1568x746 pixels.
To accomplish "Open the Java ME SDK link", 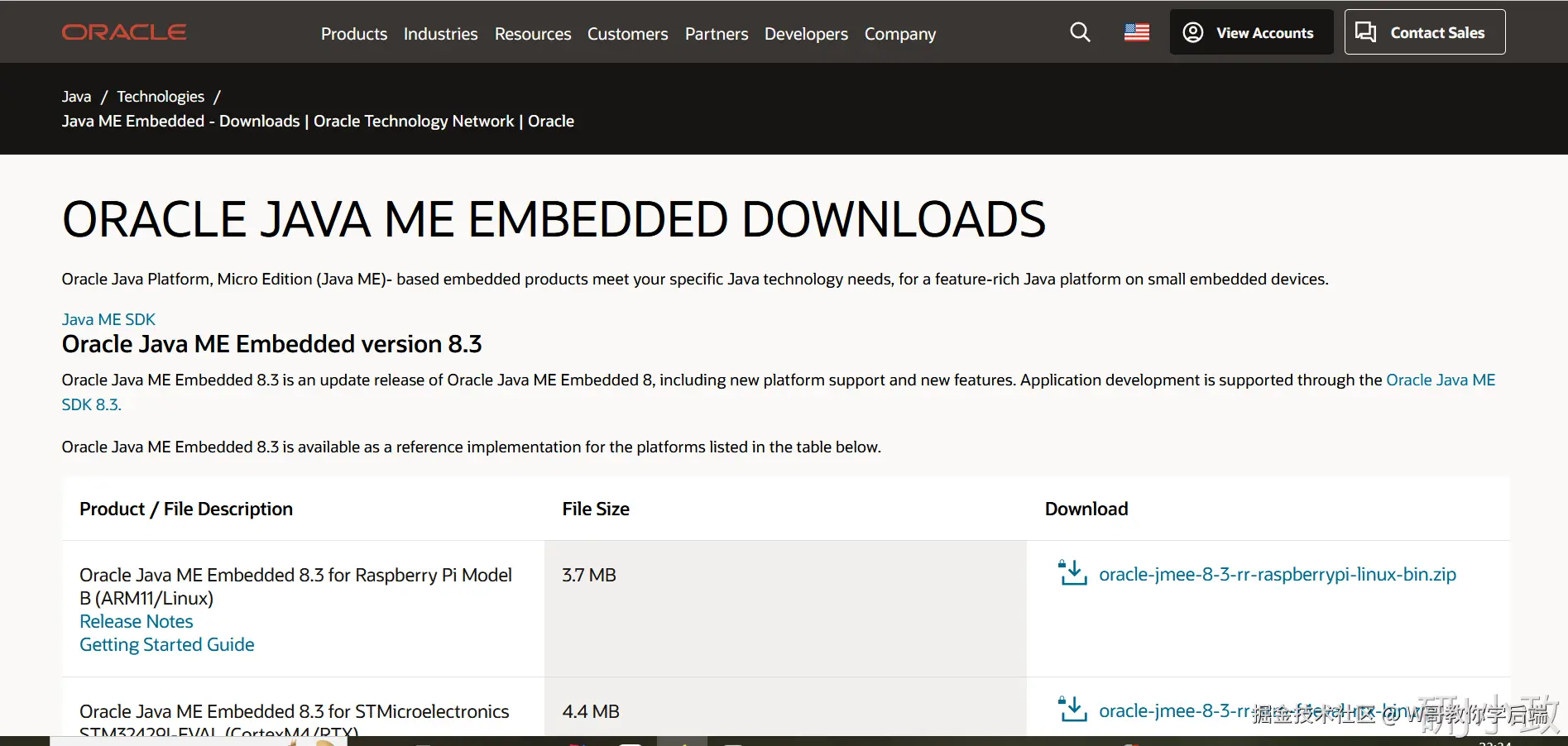I will (108, 319).
